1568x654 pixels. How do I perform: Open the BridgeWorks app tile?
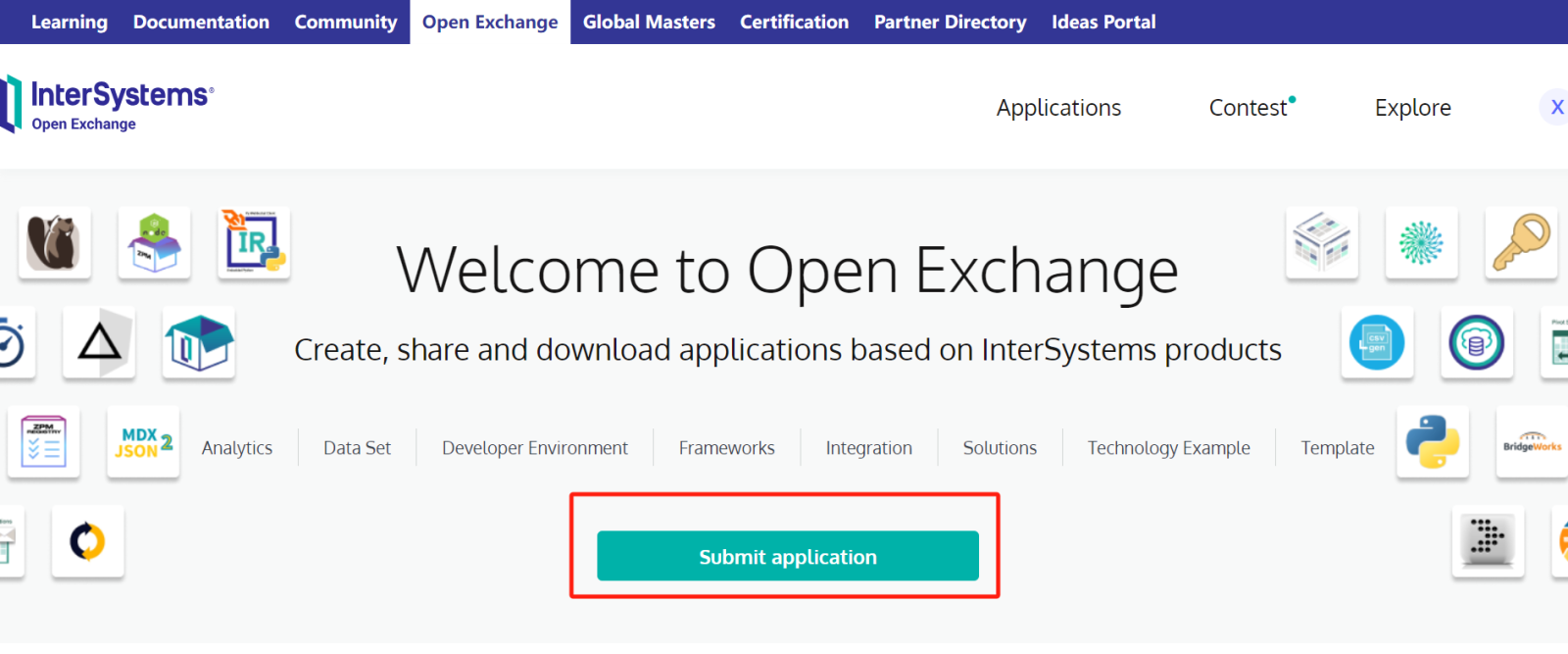1532,442
